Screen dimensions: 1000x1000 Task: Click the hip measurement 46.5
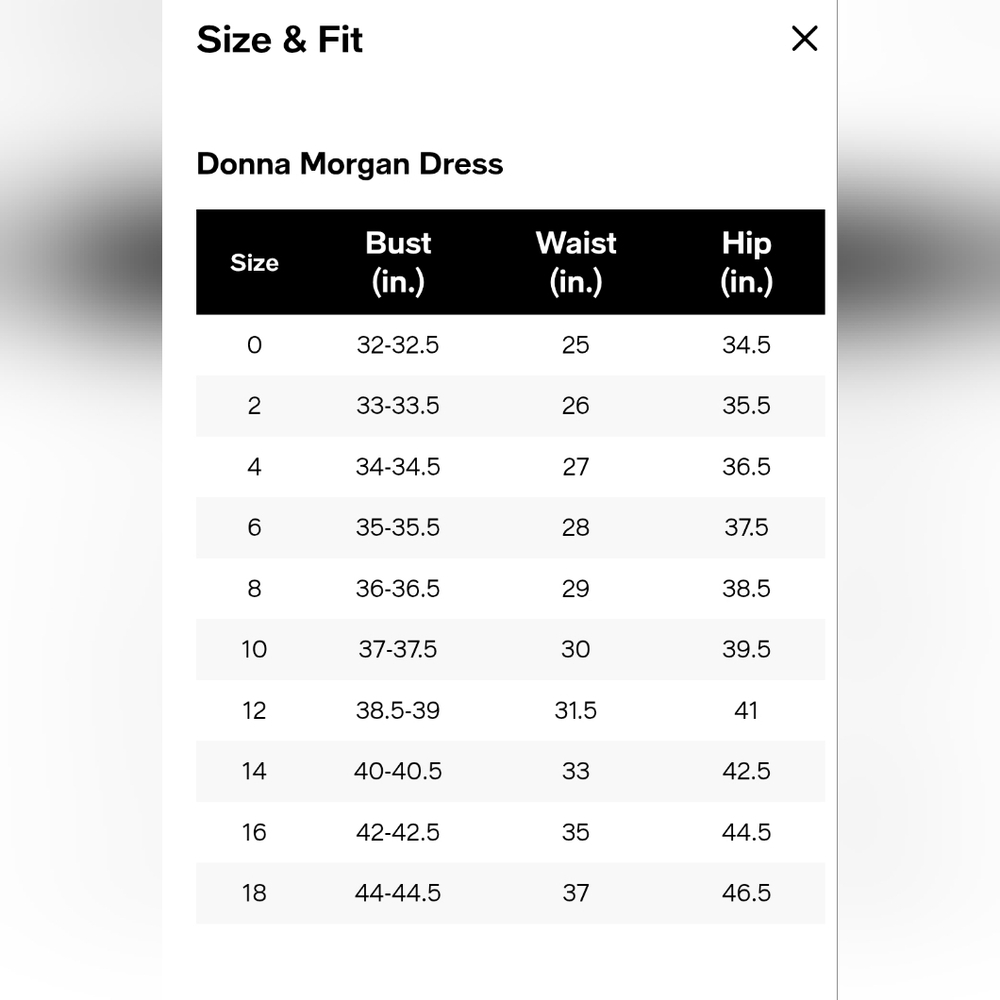point(747,893)
